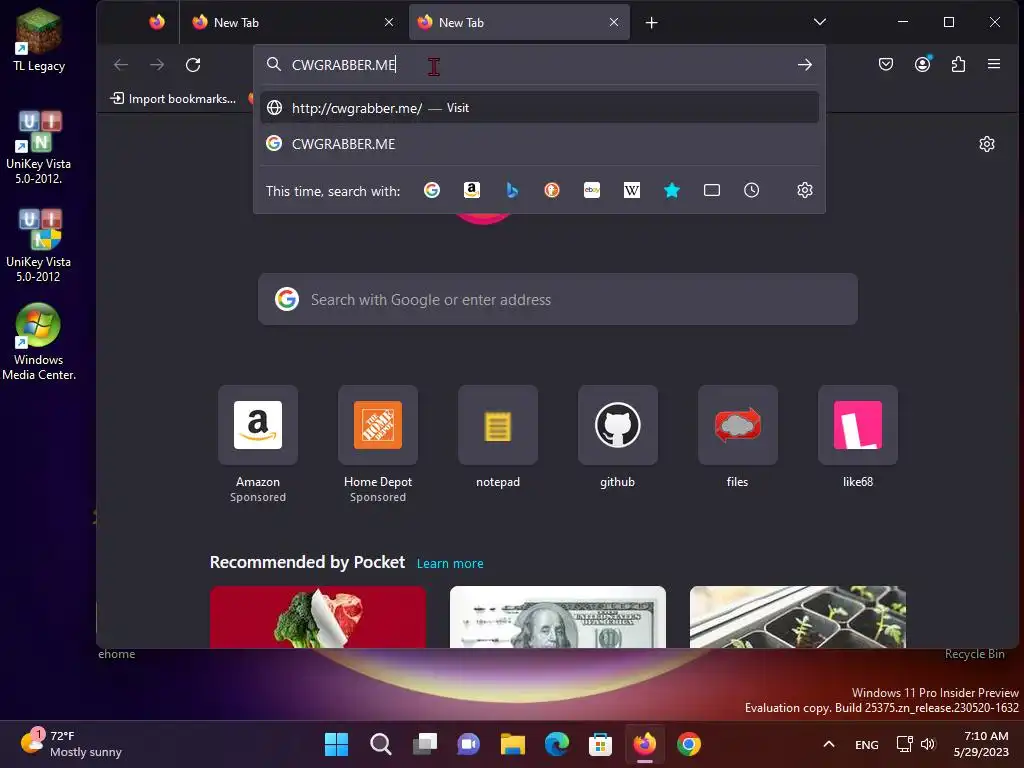Search this time with Wikipedia
The image size is (1024, 768).
[x=632, y=190]
